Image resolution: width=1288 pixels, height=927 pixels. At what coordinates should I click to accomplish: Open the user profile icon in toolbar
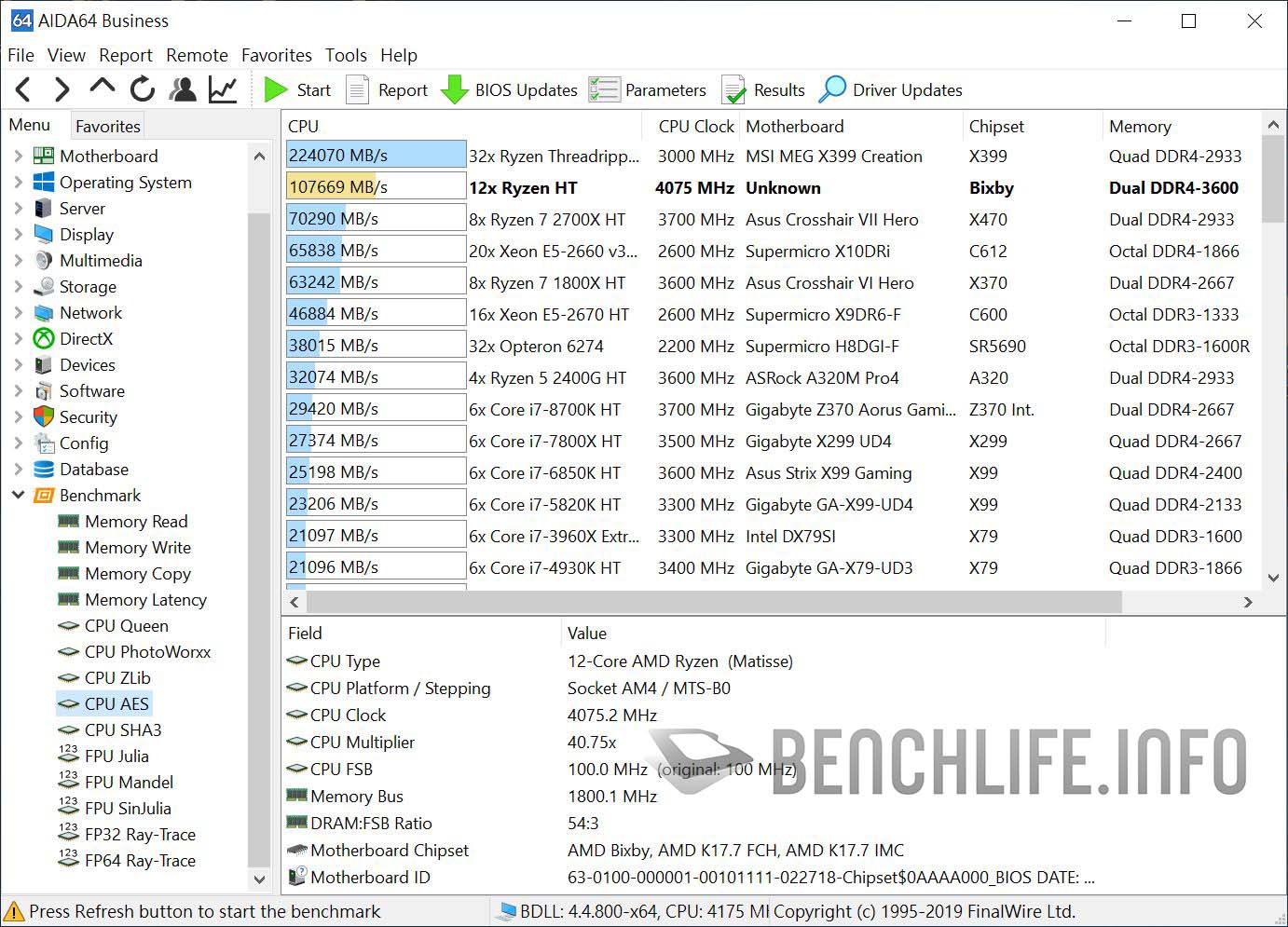(x=182, y=89)
